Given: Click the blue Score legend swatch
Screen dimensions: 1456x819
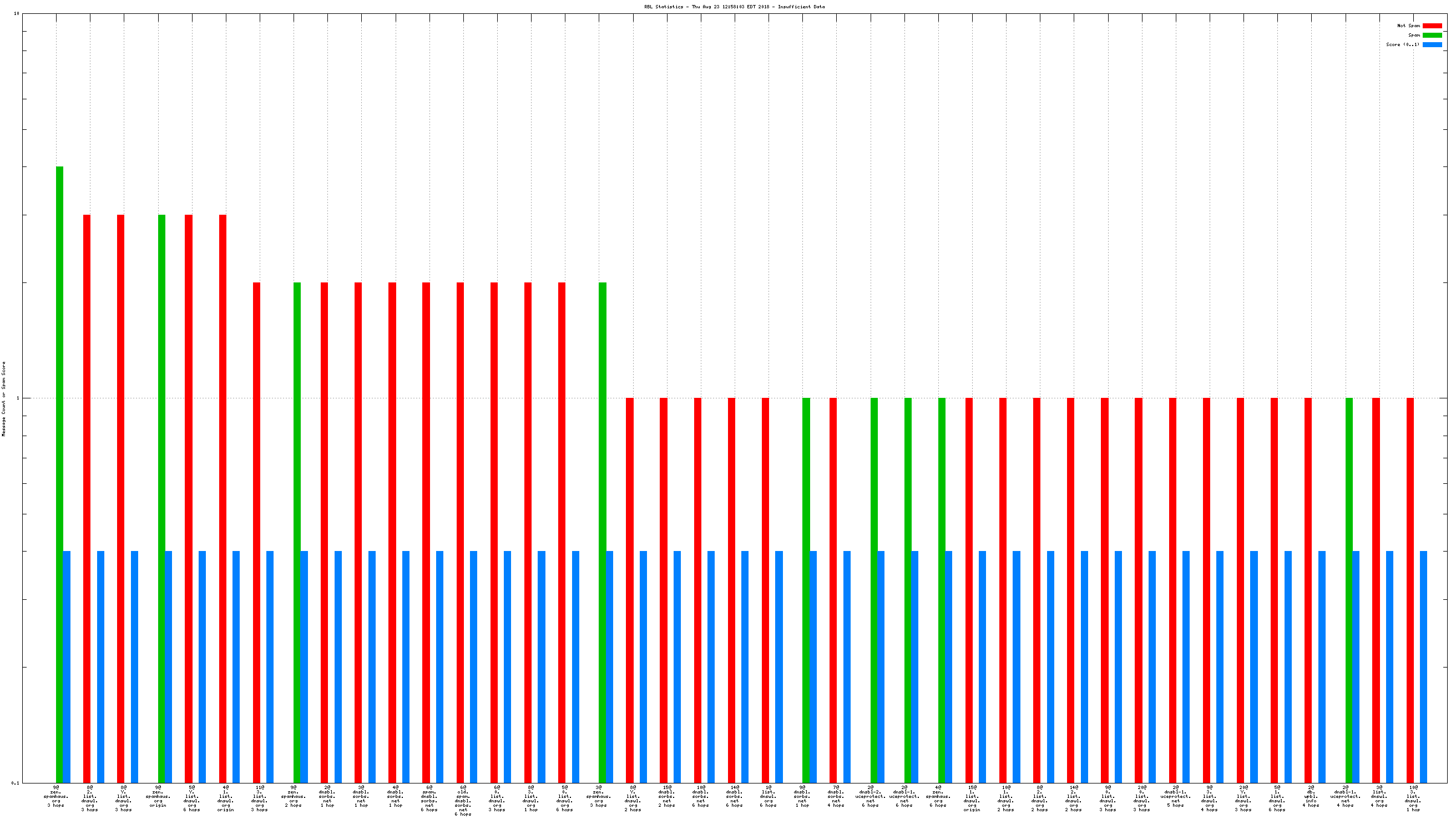Looking at the screenshot, I should (x=1432, y=44).
